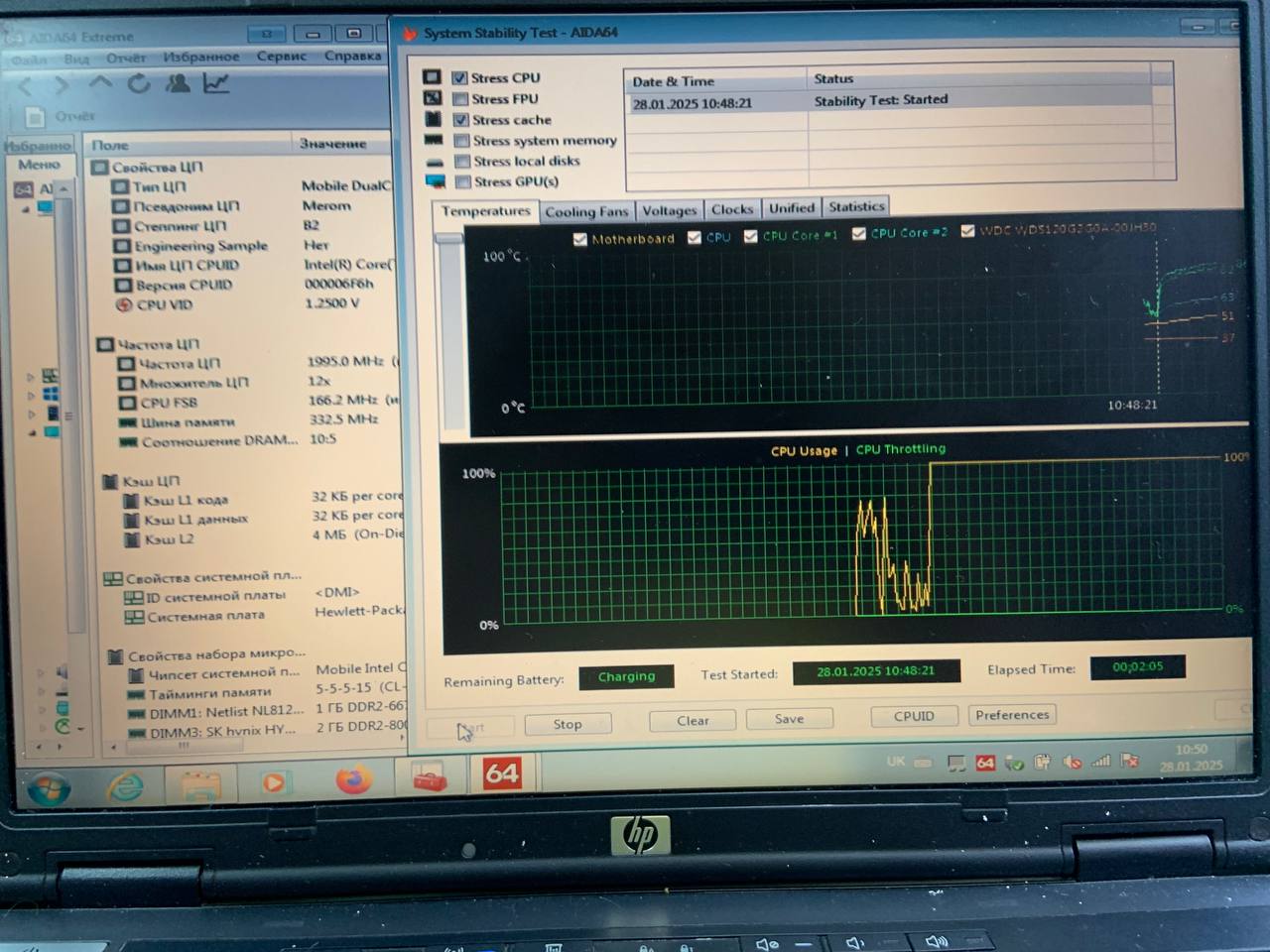Click the Save button
1270x952 pixels.
[789, 719]
